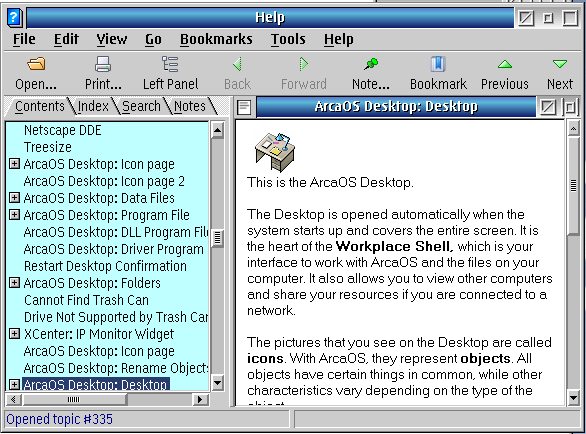Click ArcaOS Desktop: Desktop topic title bar
Screen dimensions: 586x434
coord(396,107)
